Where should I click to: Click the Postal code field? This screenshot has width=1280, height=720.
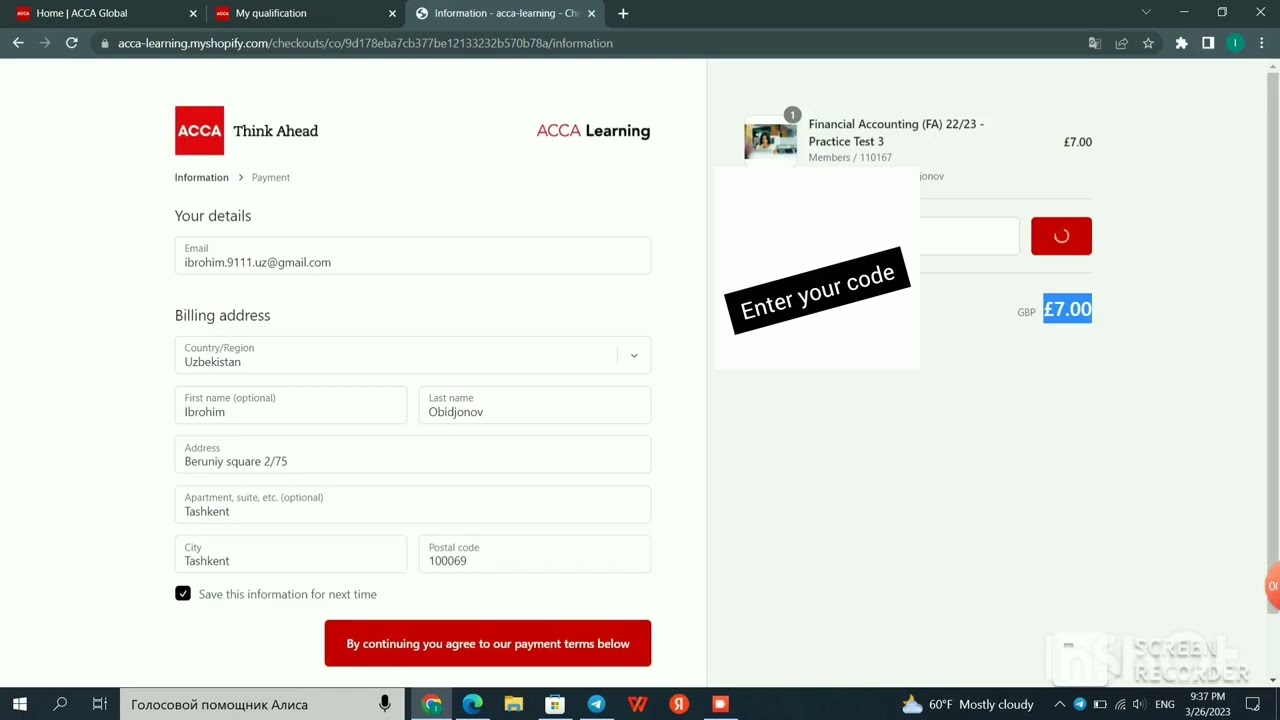point(535,554)
